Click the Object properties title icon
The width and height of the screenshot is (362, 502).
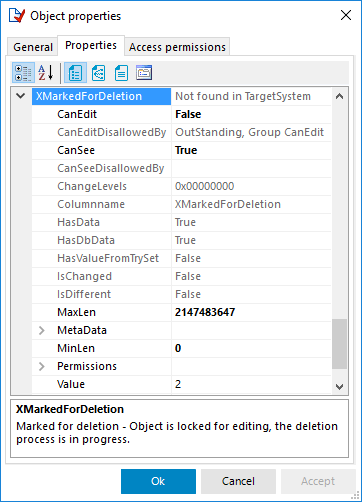pyautogui.click(x=17, y=16)
